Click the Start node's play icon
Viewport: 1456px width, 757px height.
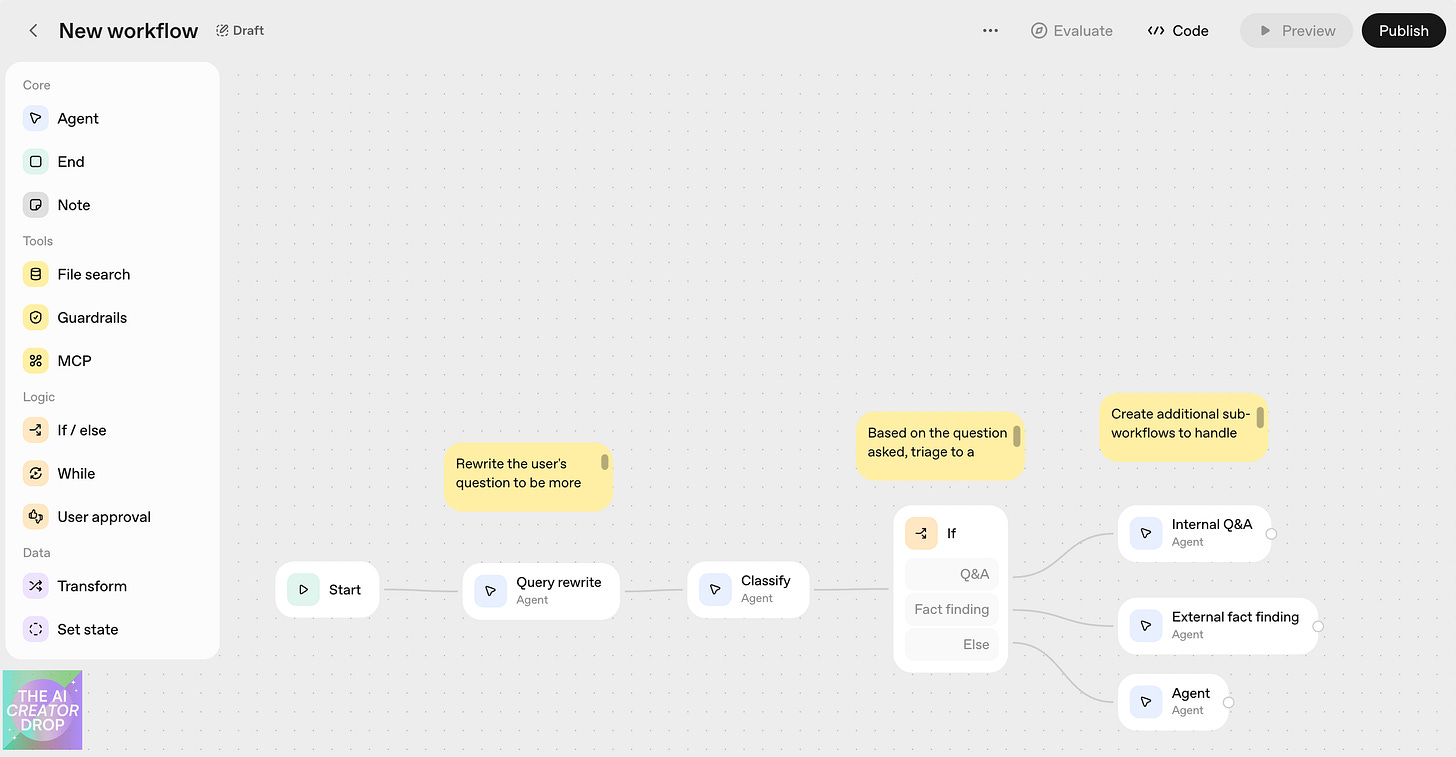click(x=303, y=590)
